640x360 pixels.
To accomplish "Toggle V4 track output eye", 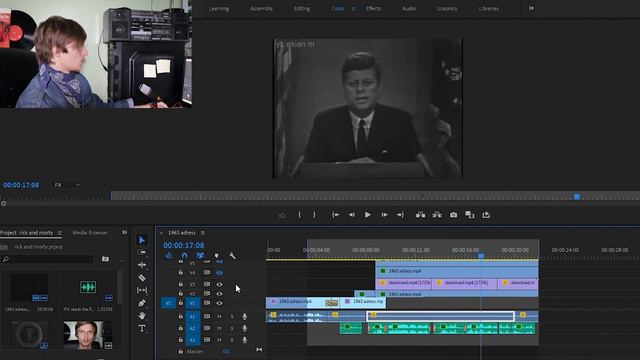I will point(219,272).
